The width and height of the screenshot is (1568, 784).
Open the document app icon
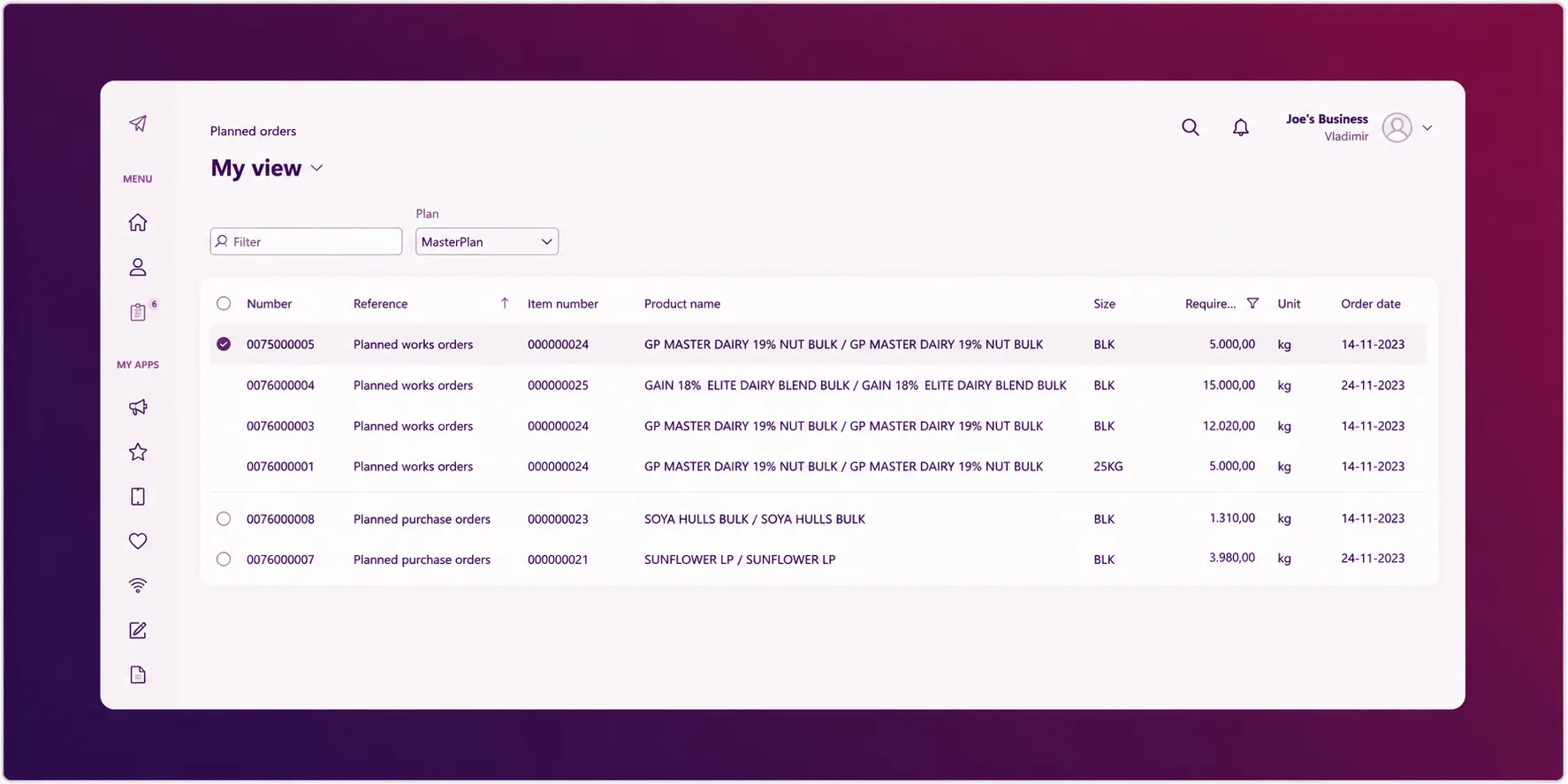(138, 675)
